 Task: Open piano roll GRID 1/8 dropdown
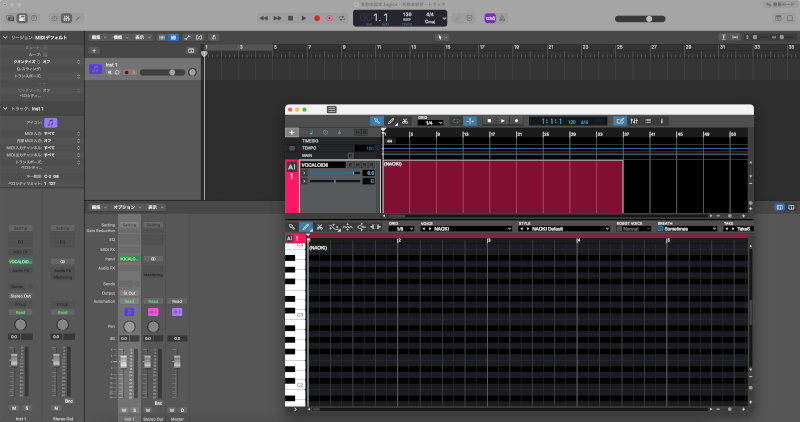pyautogui.click(x=402, y=229)
